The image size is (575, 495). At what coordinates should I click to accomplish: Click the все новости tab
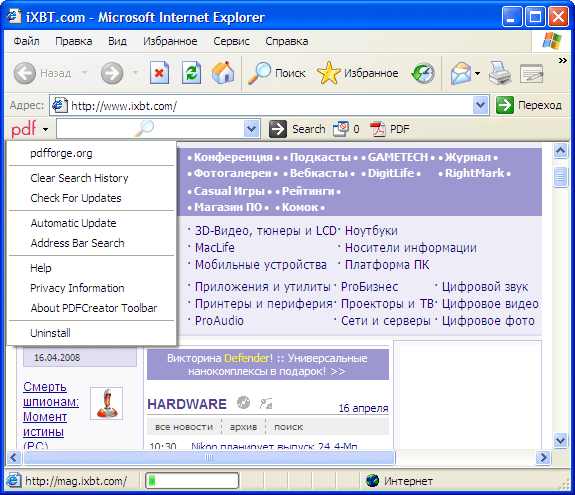pyautogui.click(x=184, y=427)
